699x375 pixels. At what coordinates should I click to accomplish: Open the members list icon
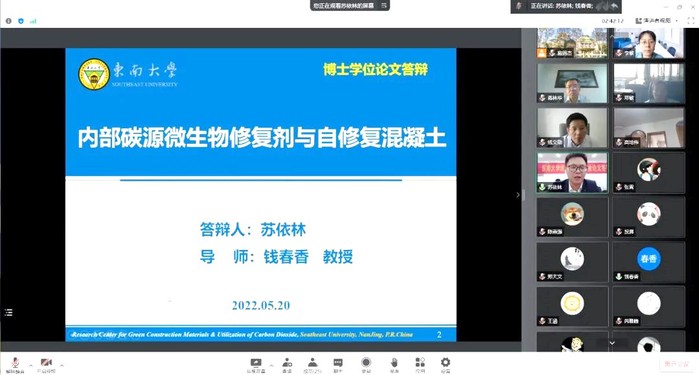(x=312, y=365)
